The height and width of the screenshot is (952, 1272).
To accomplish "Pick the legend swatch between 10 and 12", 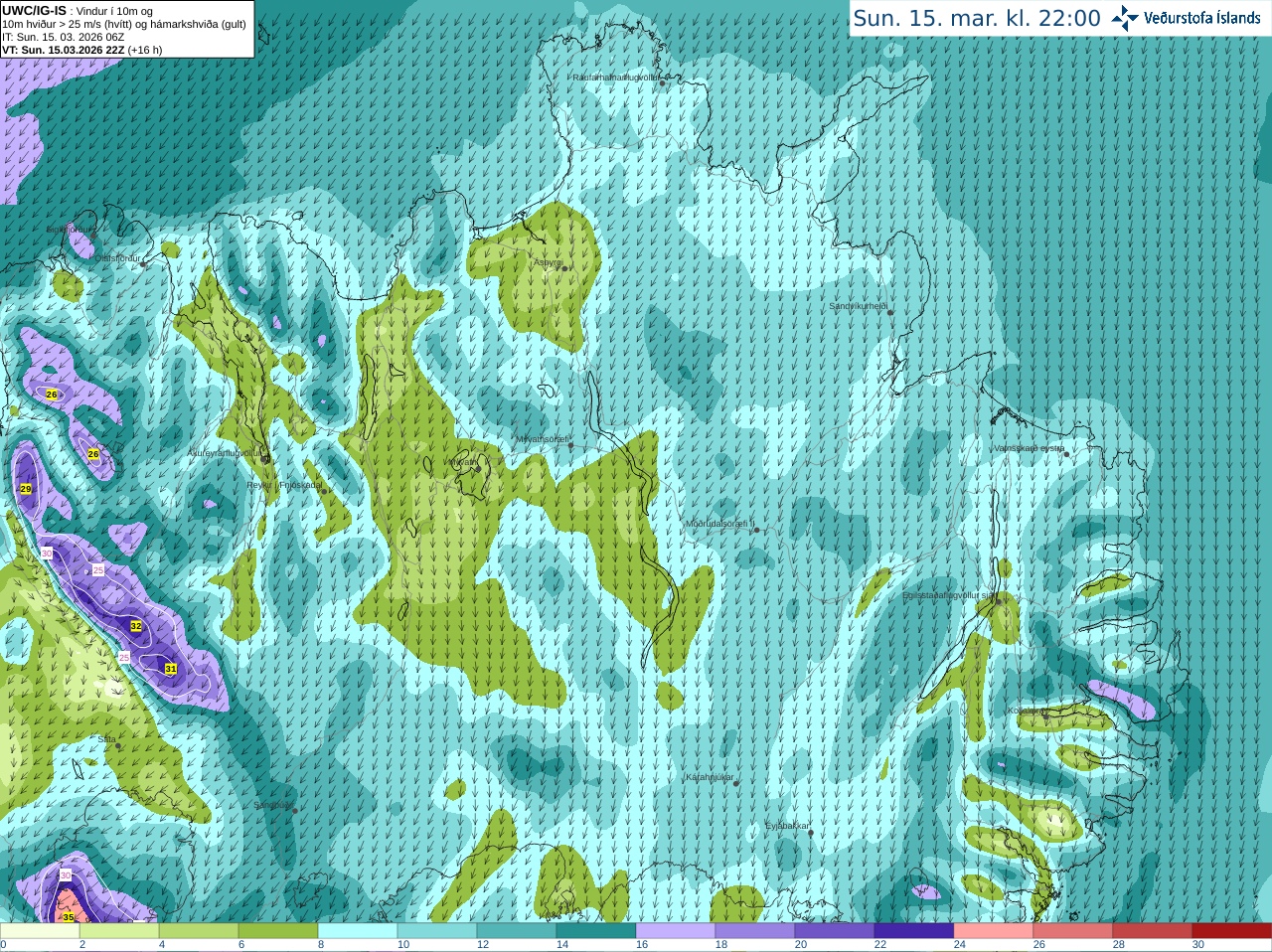I will click(x=437, y=931).
